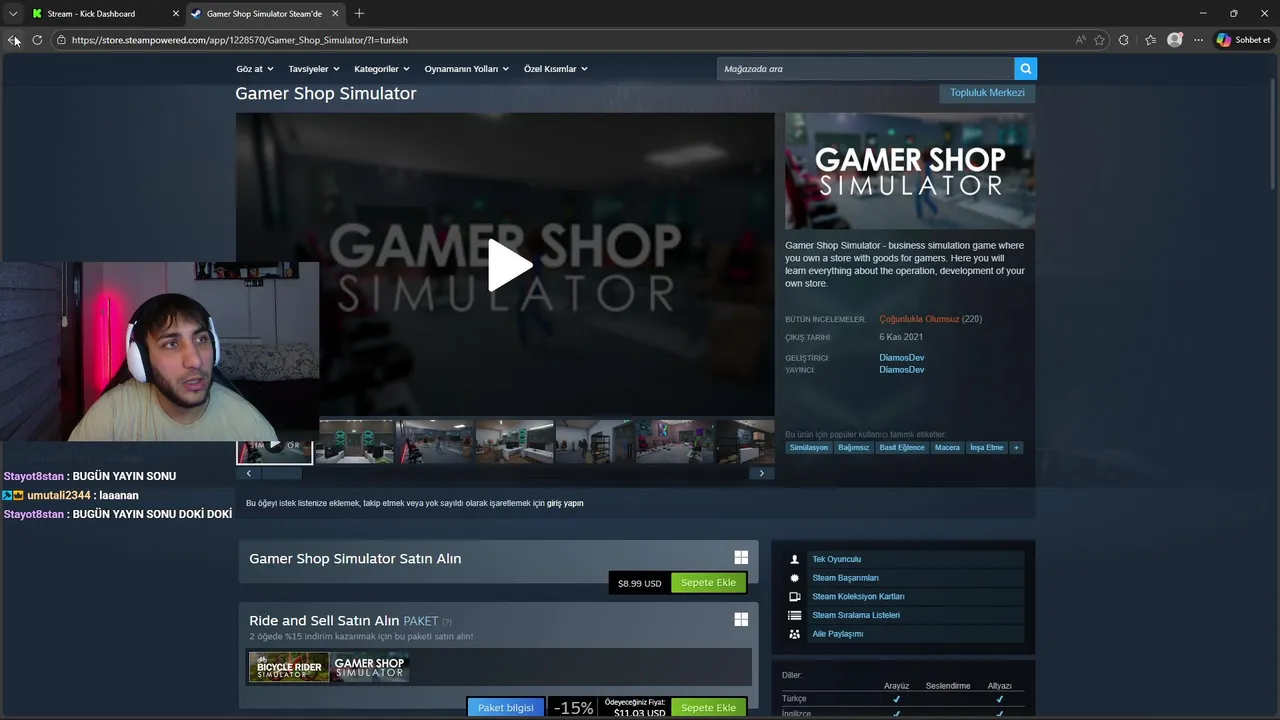Expand the Kategoriler menu
This screenshot has height=720, width=1280.
pos(382,69)
